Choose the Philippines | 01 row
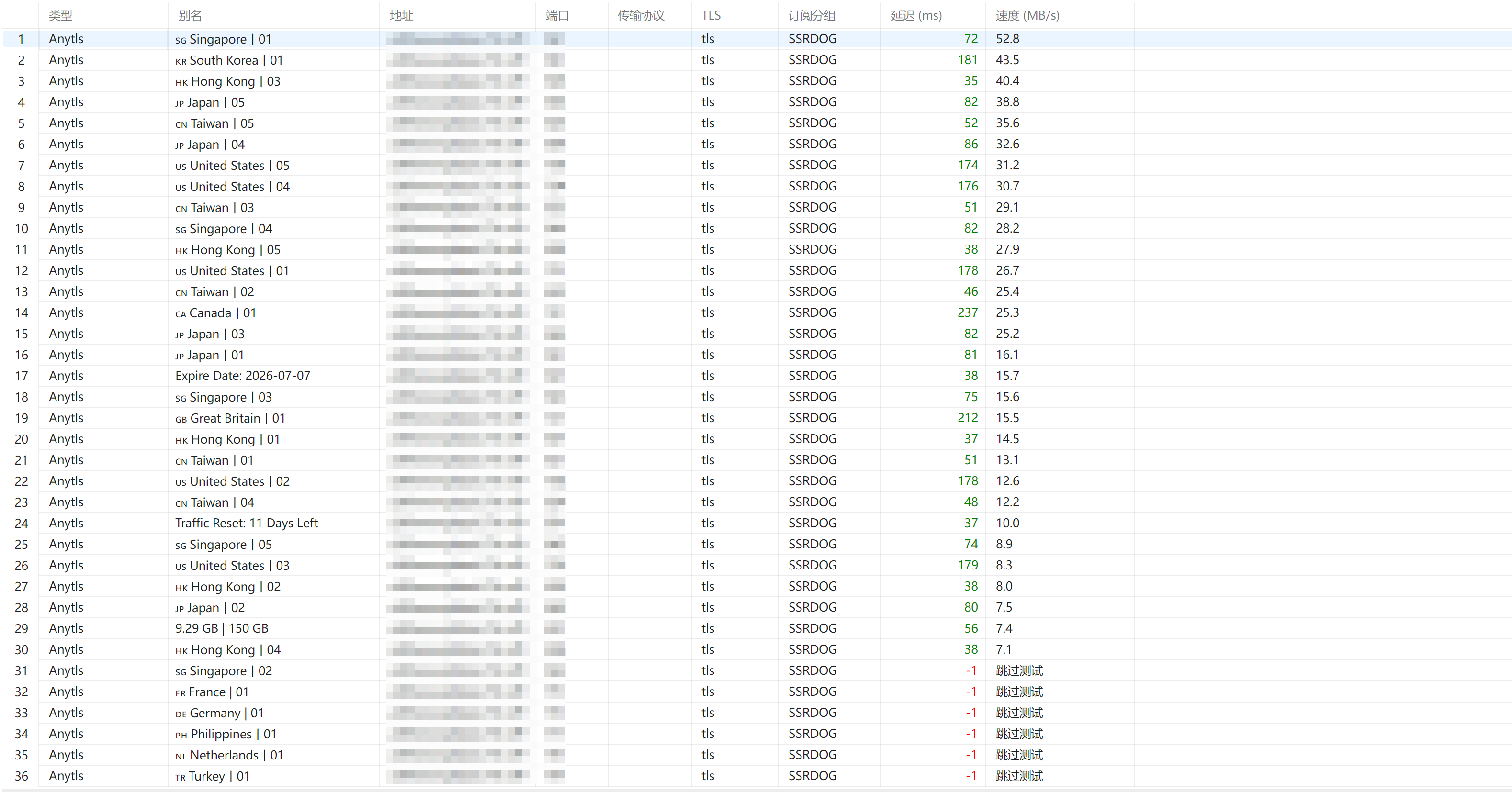 coord(756,734)
